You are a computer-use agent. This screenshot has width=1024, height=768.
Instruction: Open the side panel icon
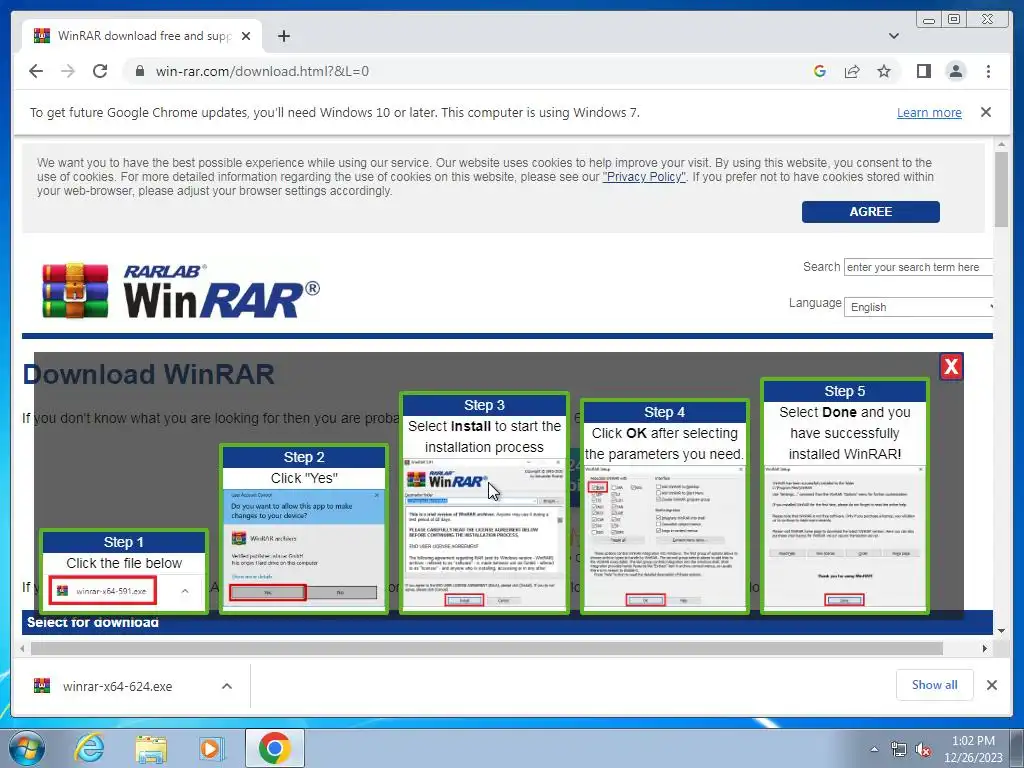923,71
